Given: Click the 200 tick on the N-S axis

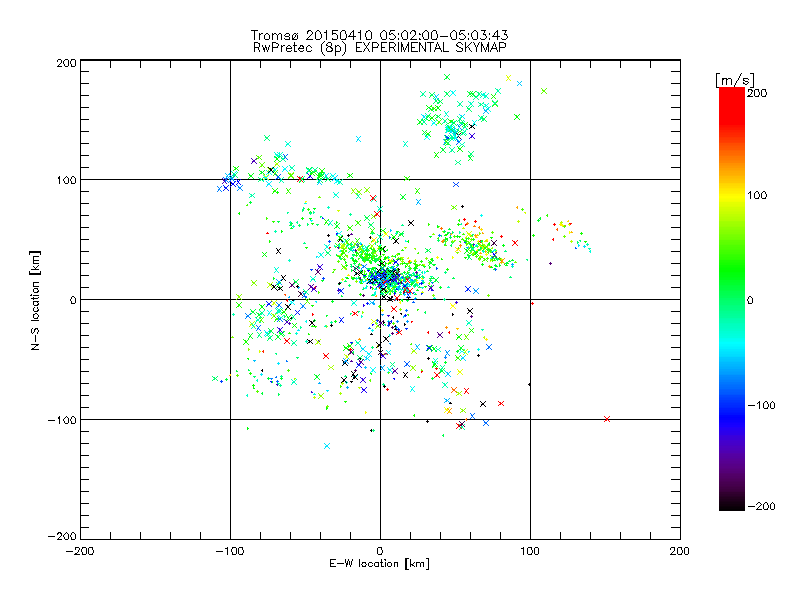Looking at the screenshot, I should coord(66,63).
